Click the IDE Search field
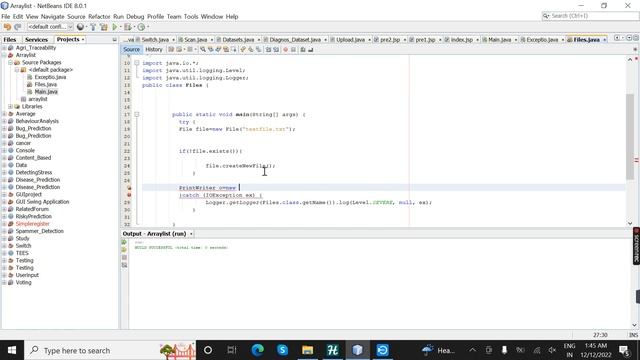Image resolution: width=640 pixels, height=360 pixels. (x=590, y=16)
